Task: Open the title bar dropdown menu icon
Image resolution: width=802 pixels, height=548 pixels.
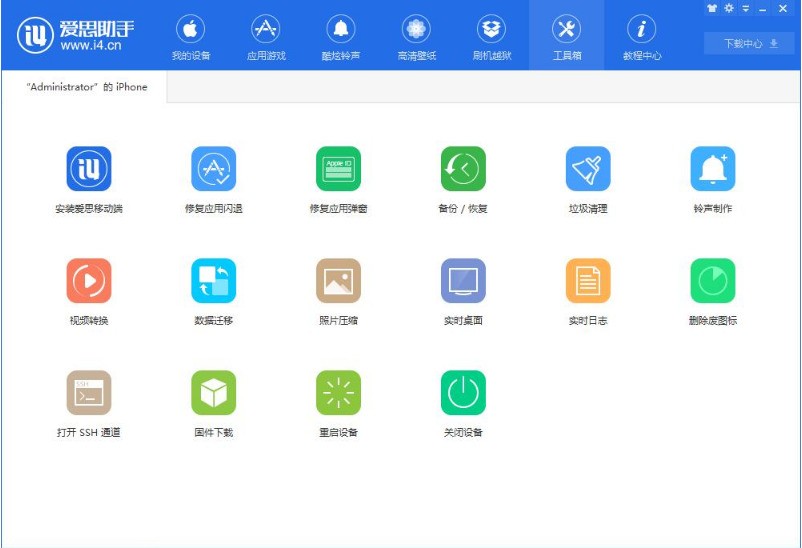Action: 746,8
